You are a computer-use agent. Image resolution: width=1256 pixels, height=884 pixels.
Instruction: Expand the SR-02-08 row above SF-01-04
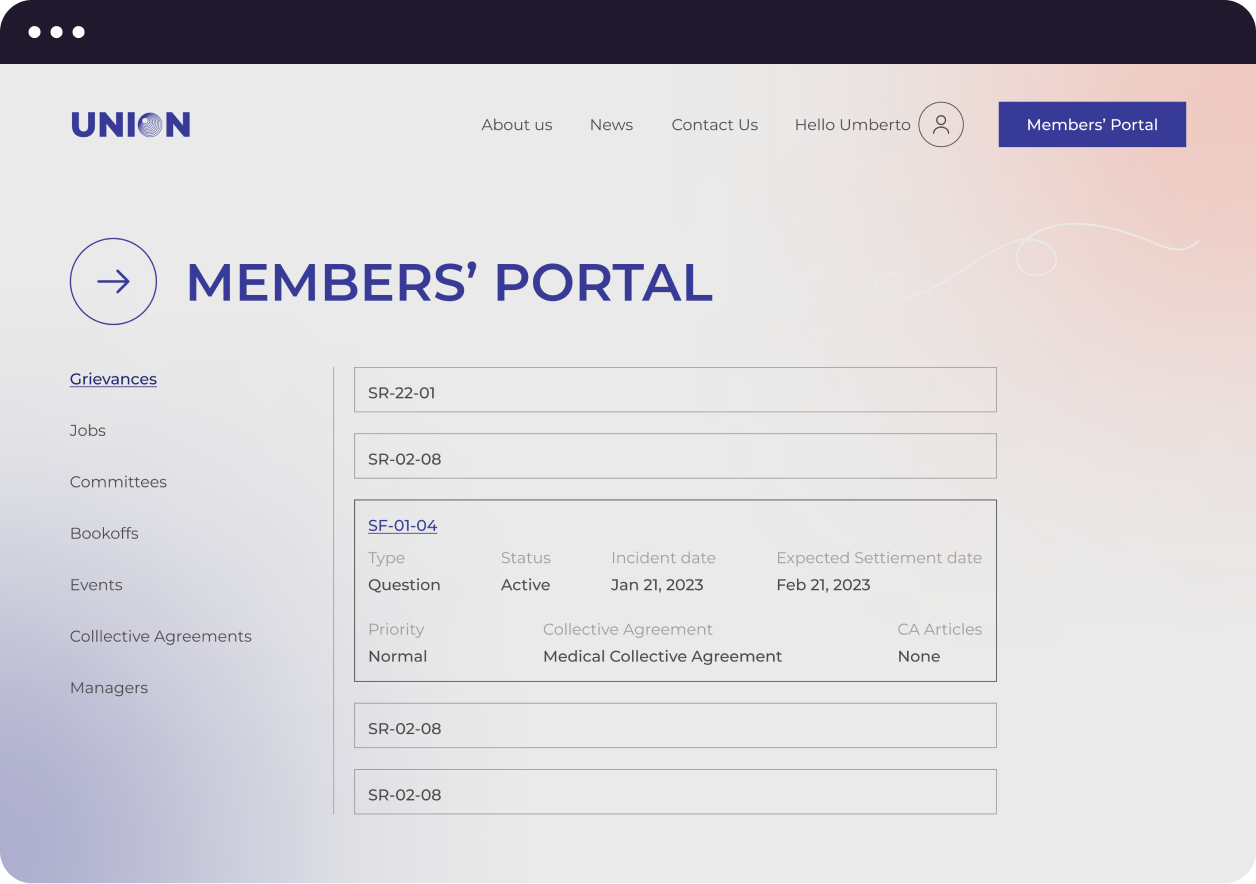tap(675, 456)
